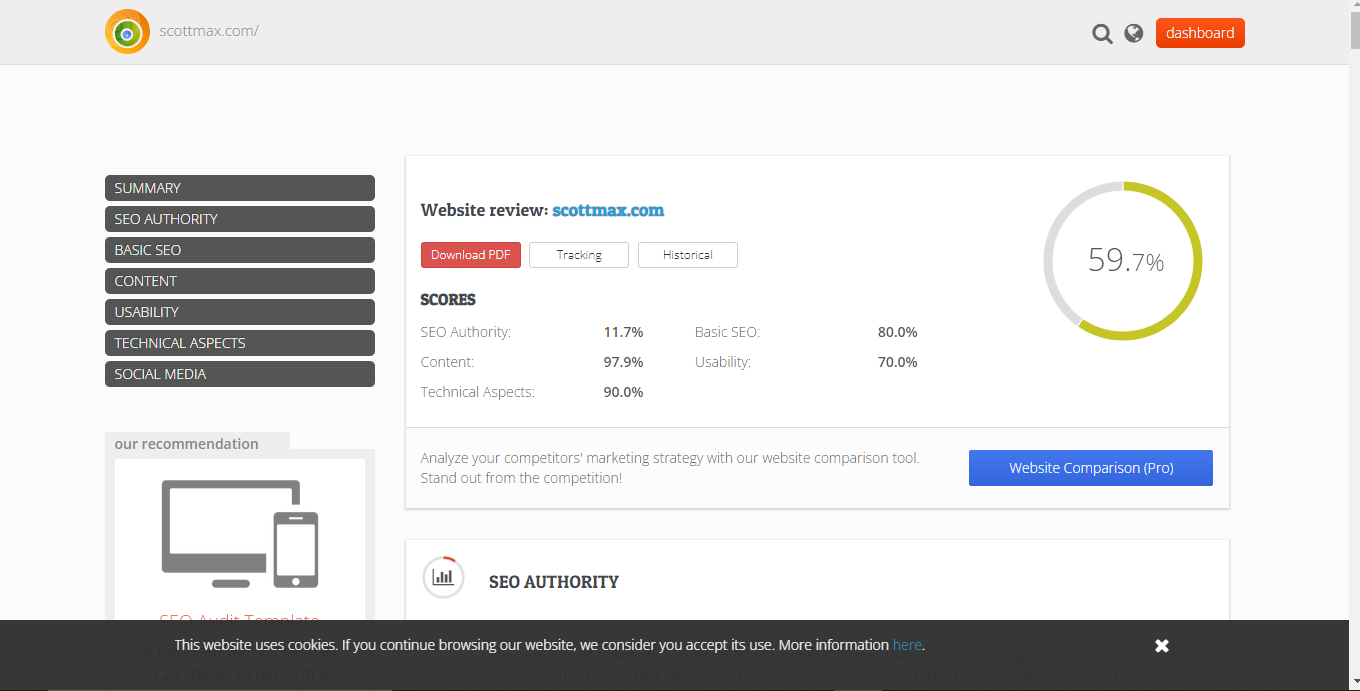Viewport: 1360px width, 691px height.
Task: Click the SCORES heading
Action: coord(448,300)
